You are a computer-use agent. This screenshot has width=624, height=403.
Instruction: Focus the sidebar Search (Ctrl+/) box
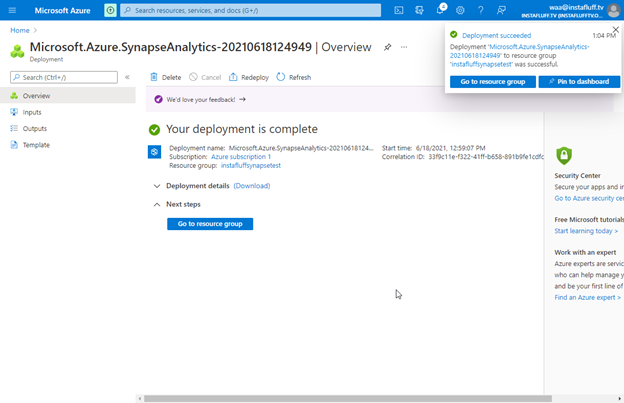64,77
